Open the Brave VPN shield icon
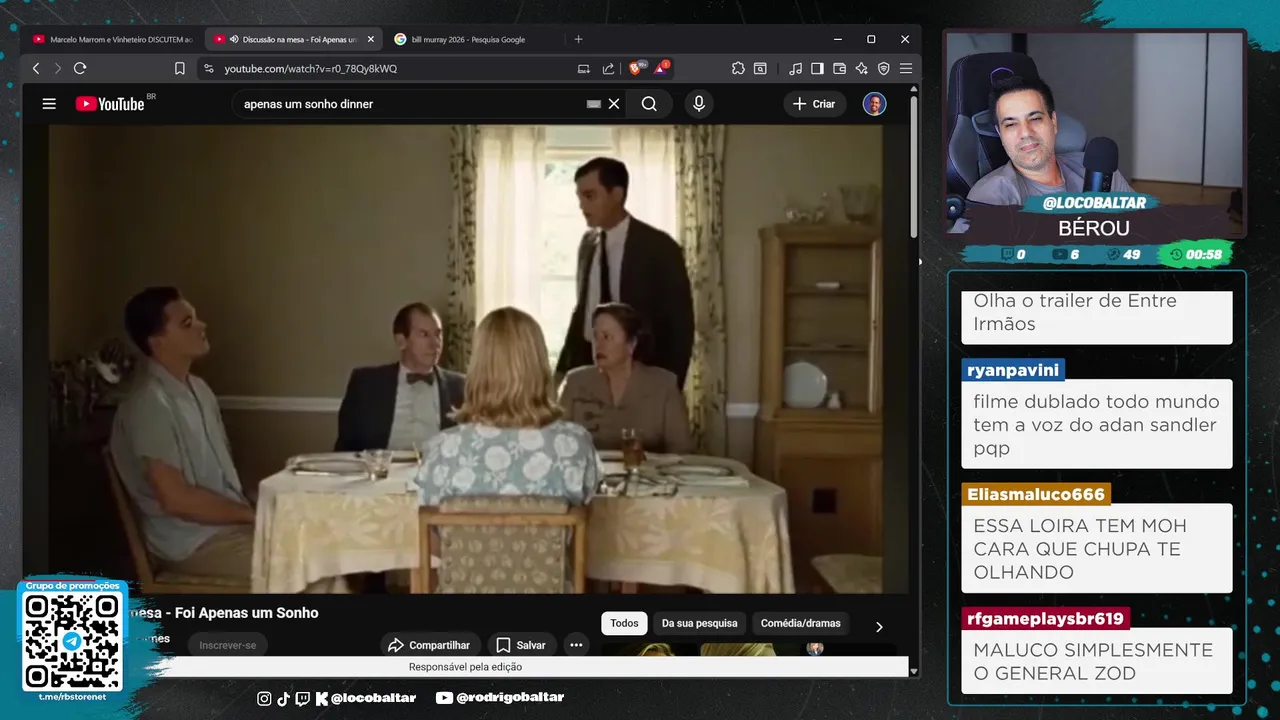The width and height of the screenshot is (1280, 720). [x=883, y=68]
